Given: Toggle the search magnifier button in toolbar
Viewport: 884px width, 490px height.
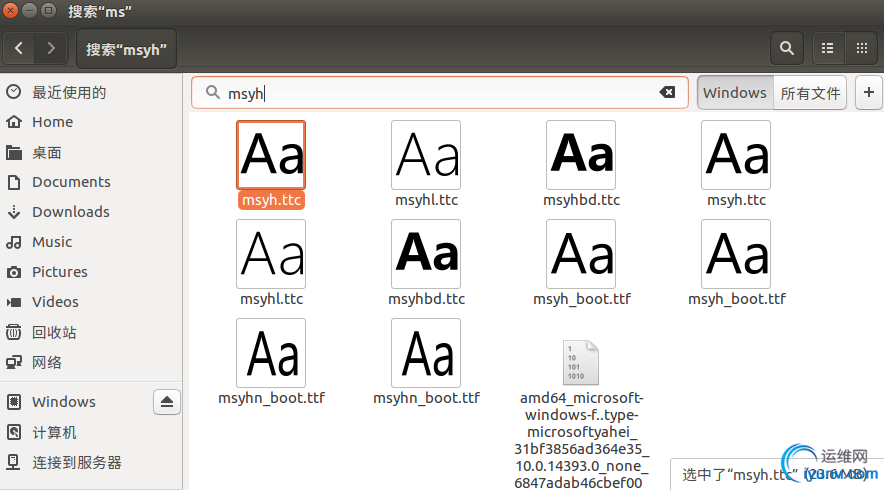Looking at the screenshot, I should pos(786,48).
